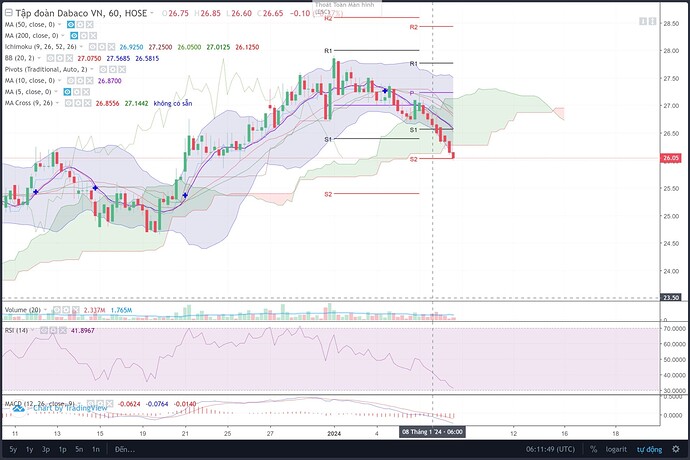Click the 26.05 current price label on the price axis
This screenshot has width=690, height=460.
click(x=671, y=158)
